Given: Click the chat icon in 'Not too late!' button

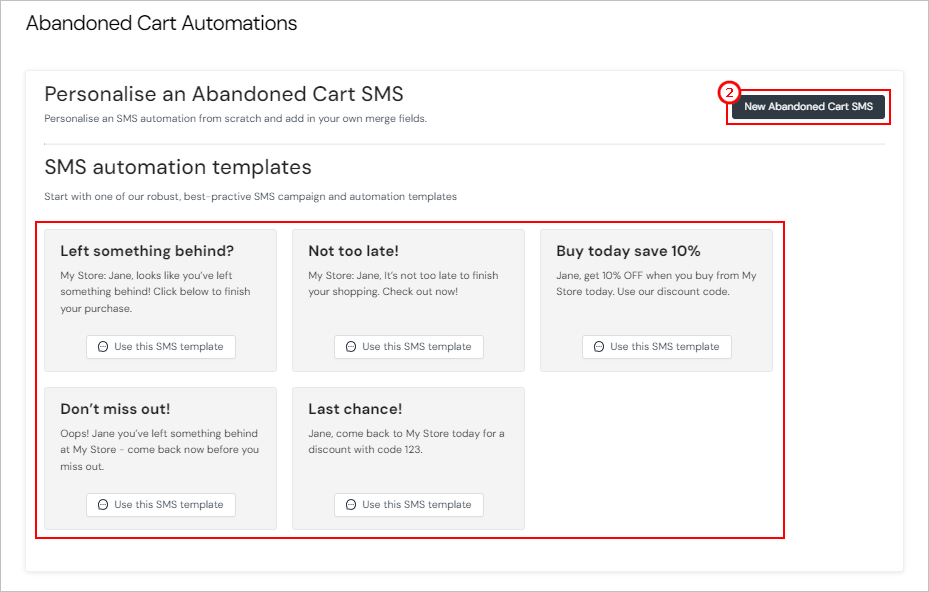Looking at the screenshot, I should coord(351,347).
